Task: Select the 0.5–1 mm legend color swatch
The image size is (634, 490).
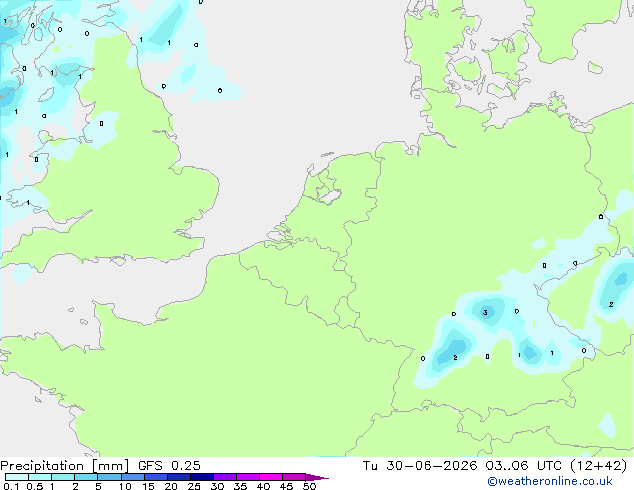Action: (x=40, y=477)
